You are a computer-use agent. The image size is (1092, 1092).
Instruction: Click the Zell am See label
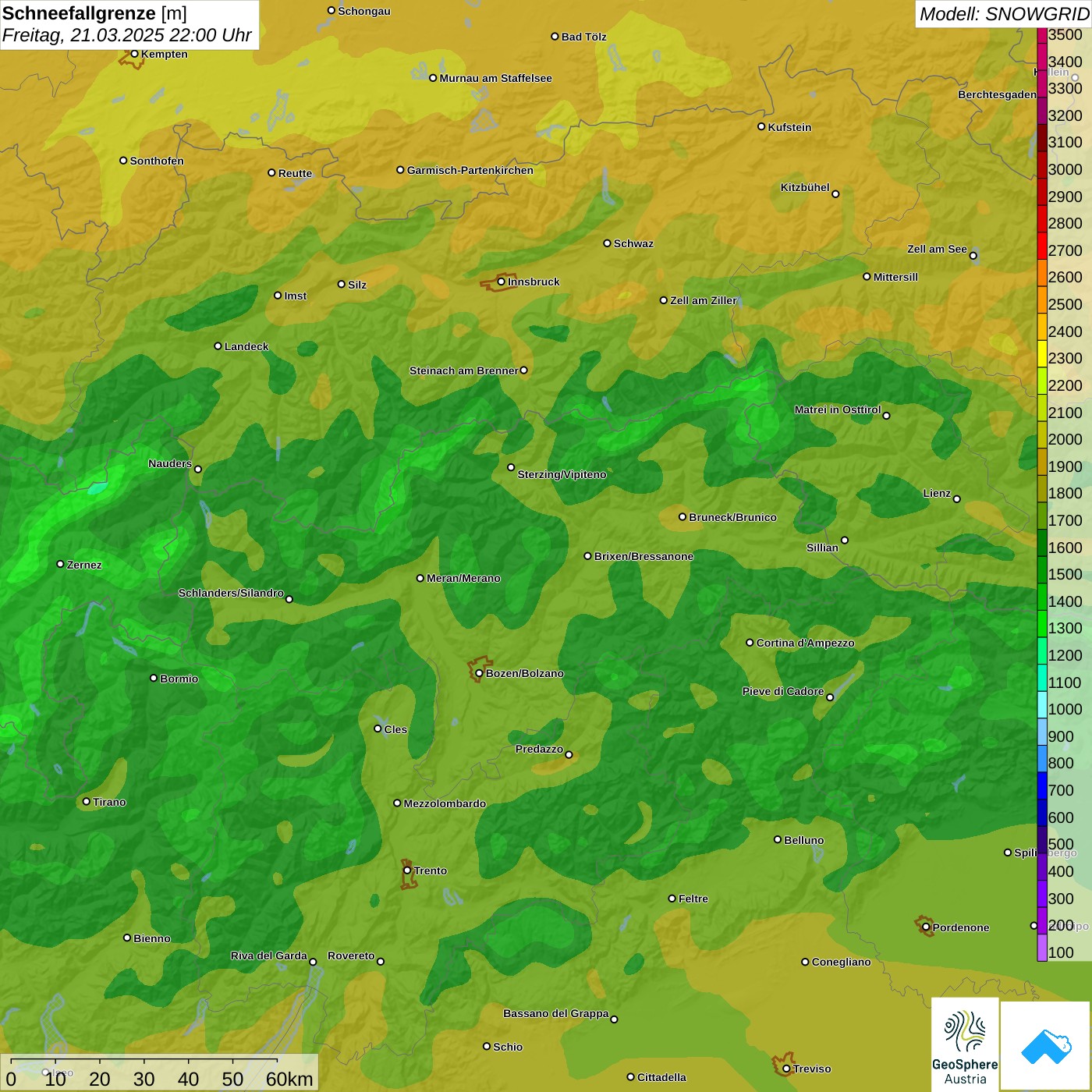(937, 249)
